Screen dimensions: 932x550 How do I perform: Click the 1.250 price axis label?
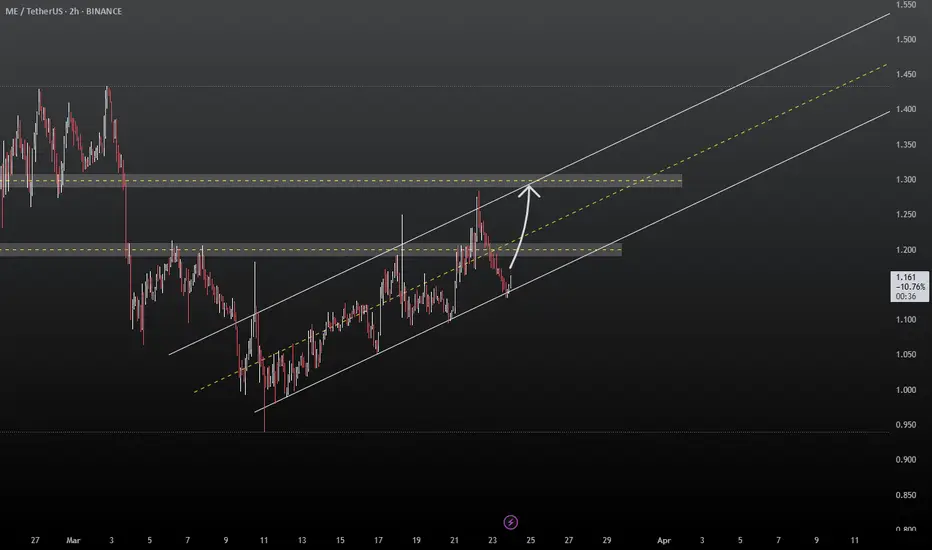[x=906, y=215]
